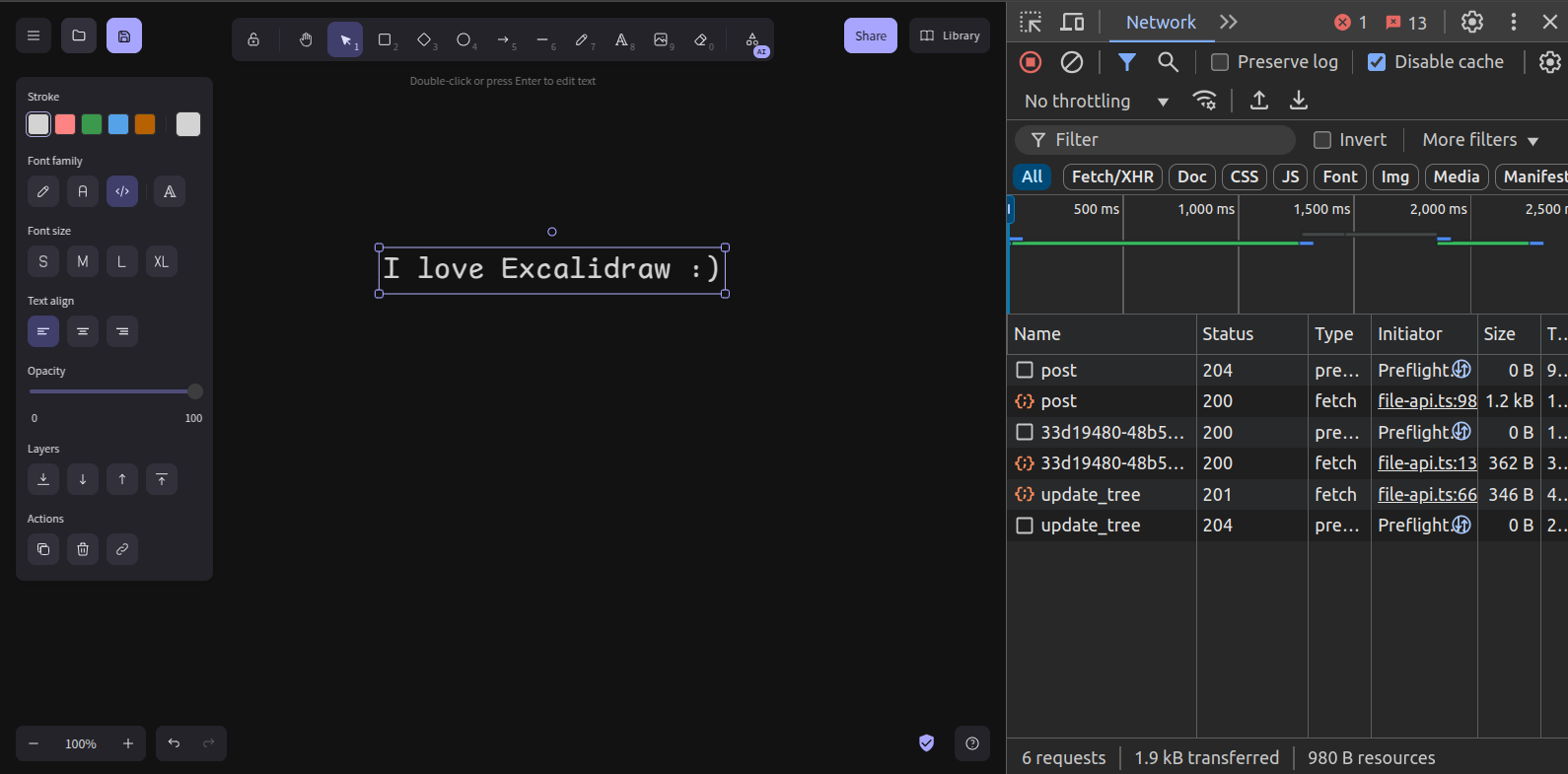Align text right
This screenshot has height=774, width=1568.
pyautogui.click(x=122, y=331)
